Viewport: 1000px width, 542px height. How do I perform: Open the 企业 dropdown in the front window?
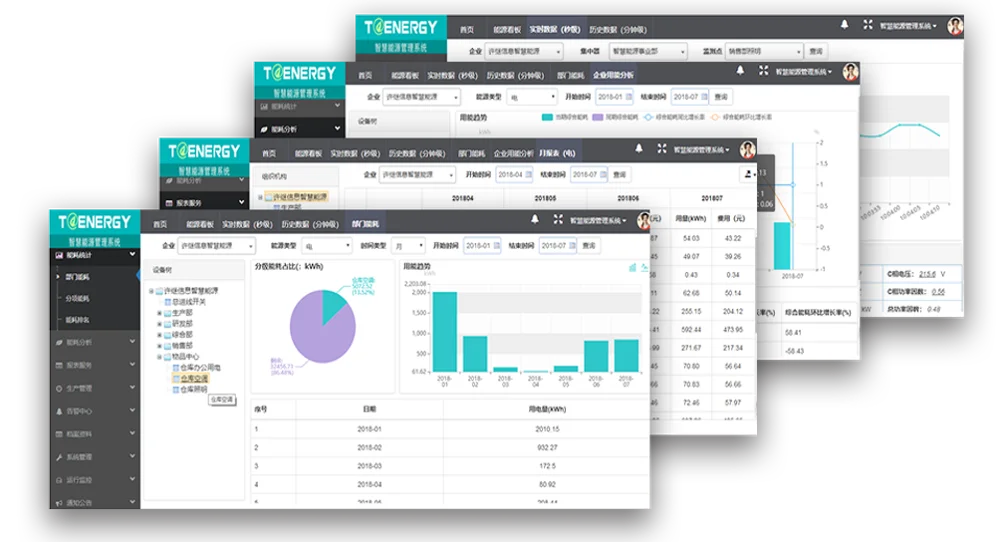pos(216,245)
